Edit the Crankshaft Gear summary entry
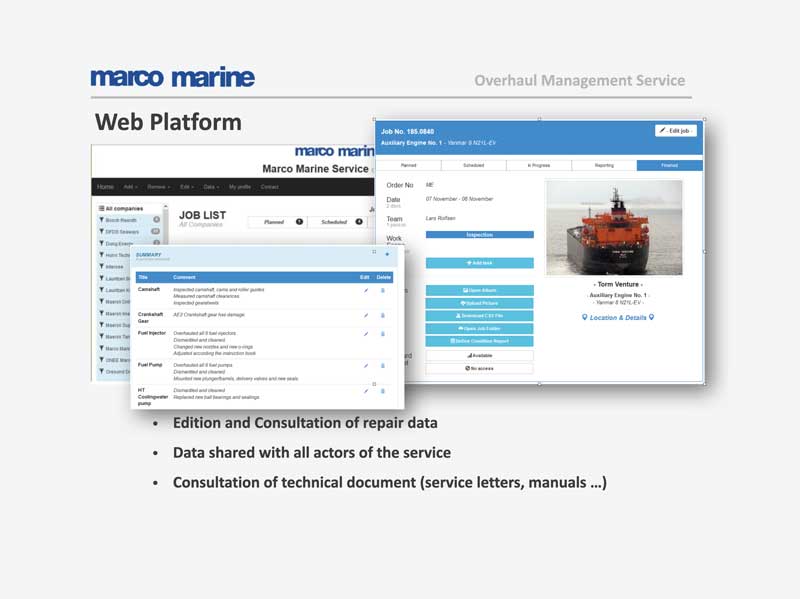 pos(366,315)
